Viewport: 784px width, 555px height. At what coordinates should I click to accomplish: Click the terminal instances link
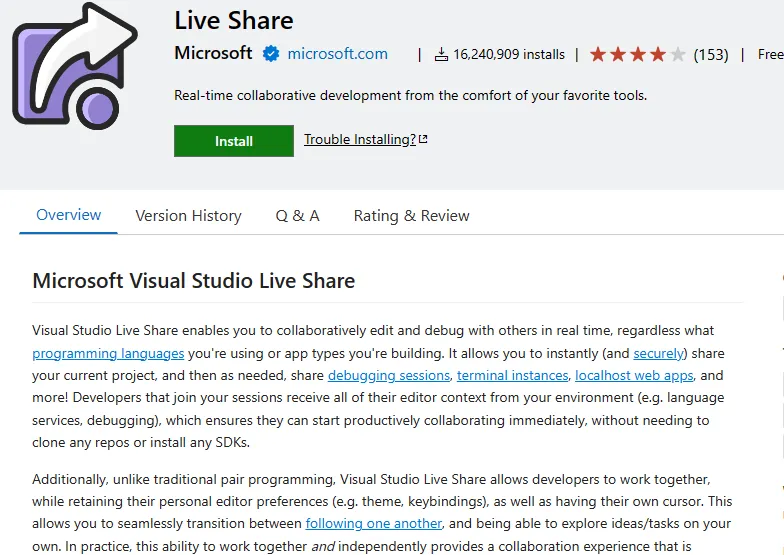coord(513,376)
